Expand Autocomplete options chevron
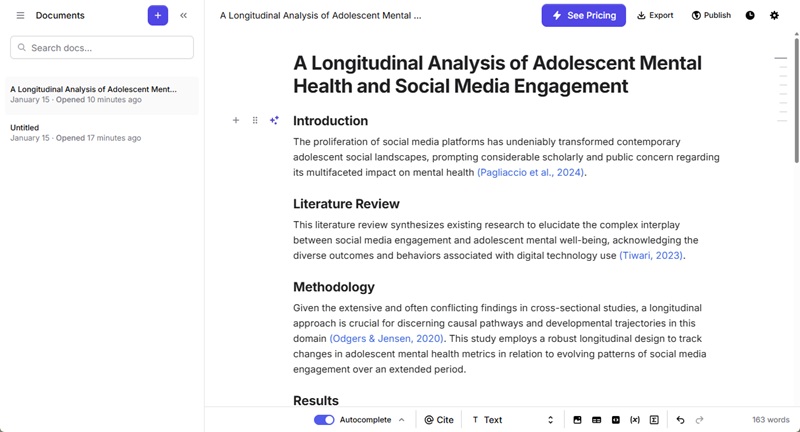 402,420
